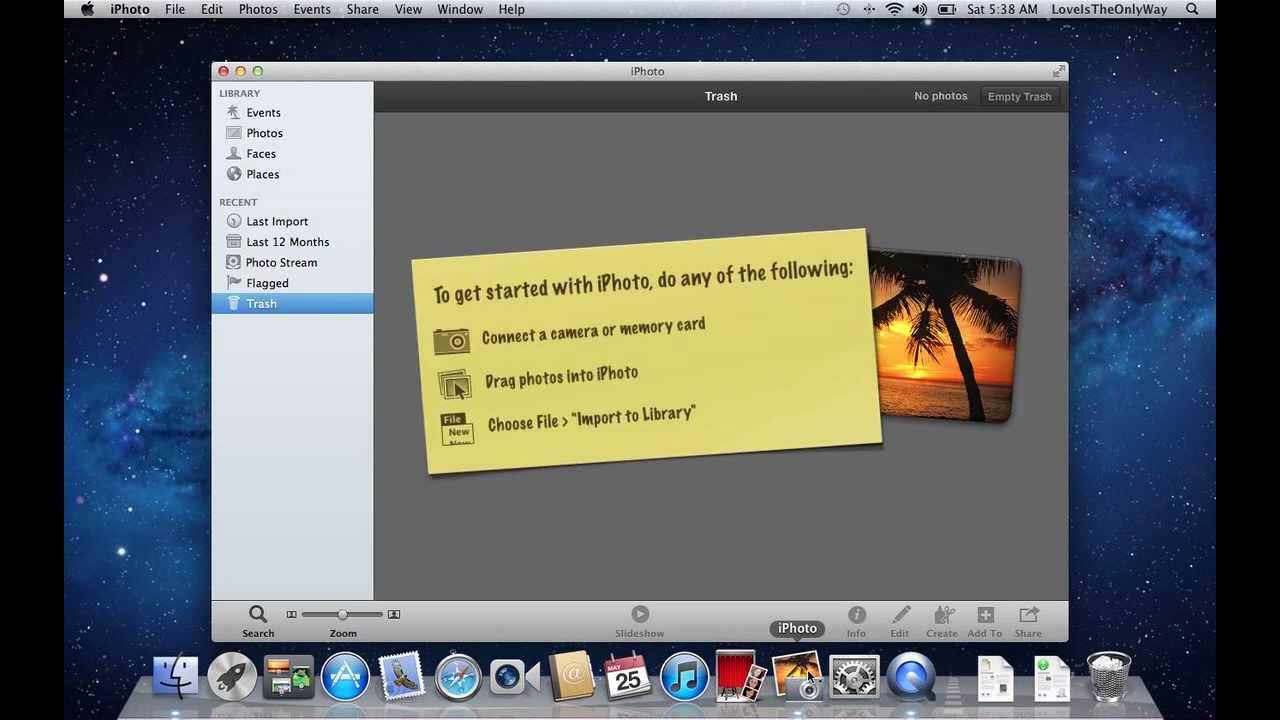Open the Apple menu

point(87,9)
